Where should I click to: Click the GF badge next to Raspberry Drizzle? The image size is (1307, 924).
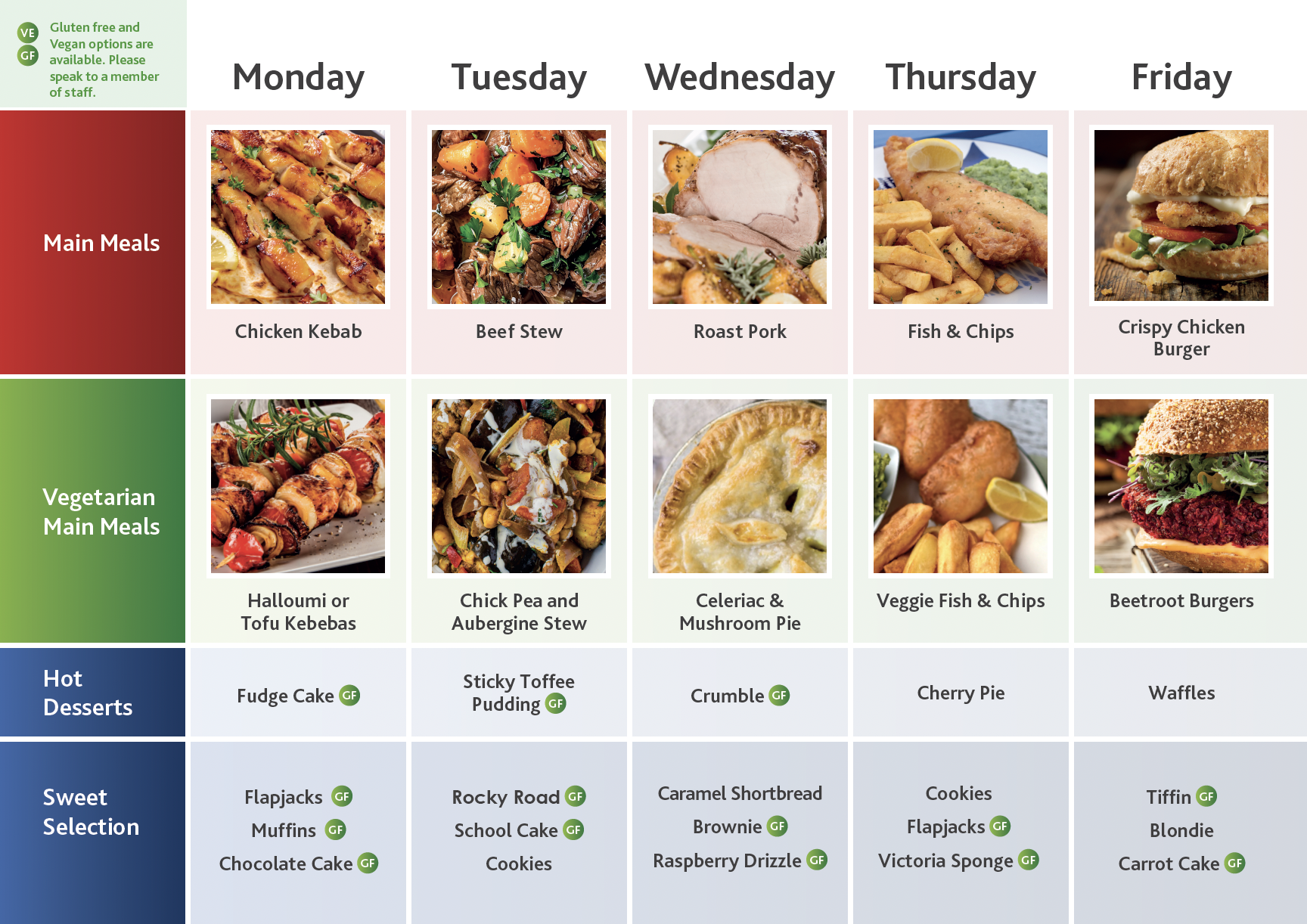point(817,860)
